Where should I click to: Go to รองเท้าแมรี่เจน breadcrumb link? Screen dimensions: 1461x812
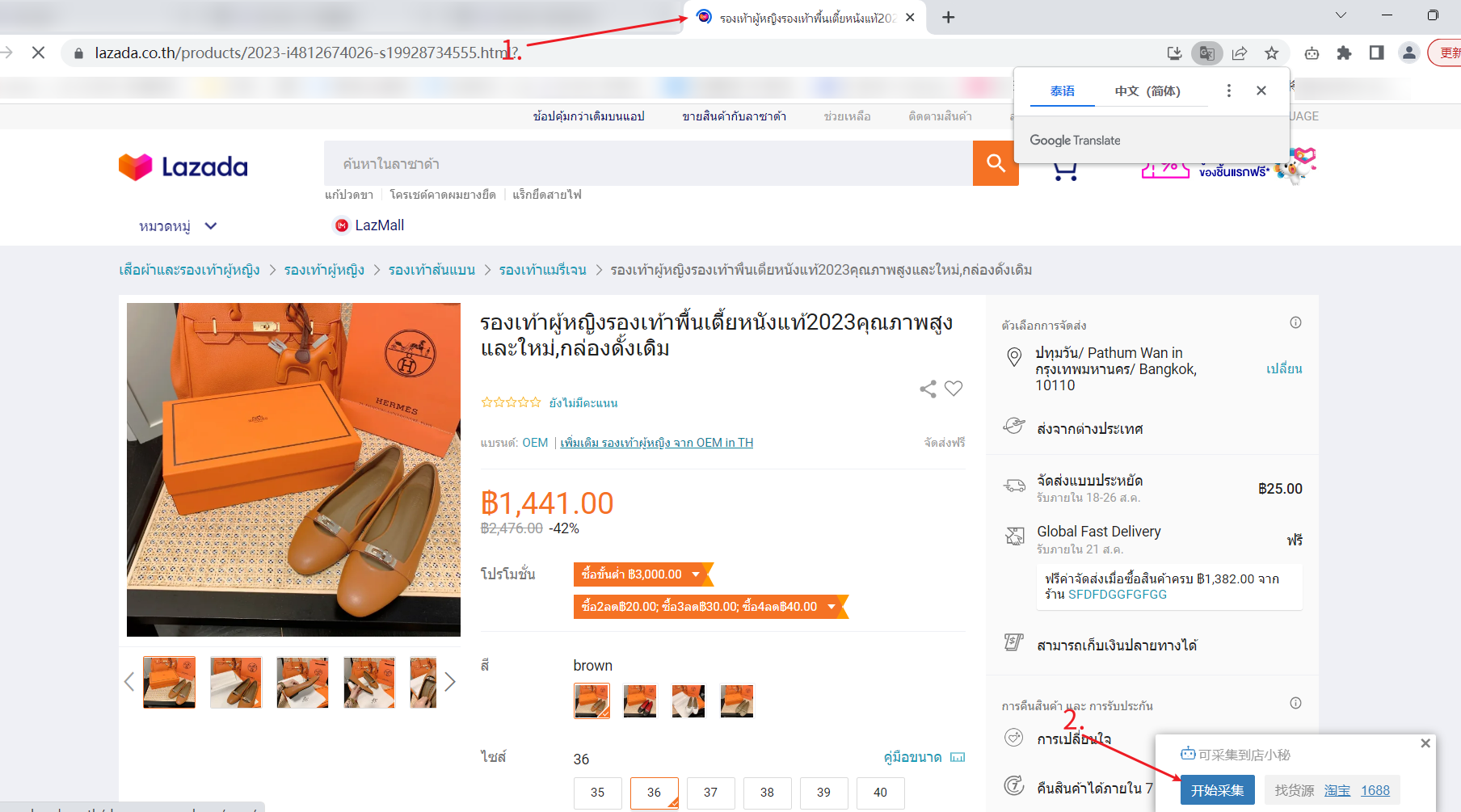tap(542, 270)
